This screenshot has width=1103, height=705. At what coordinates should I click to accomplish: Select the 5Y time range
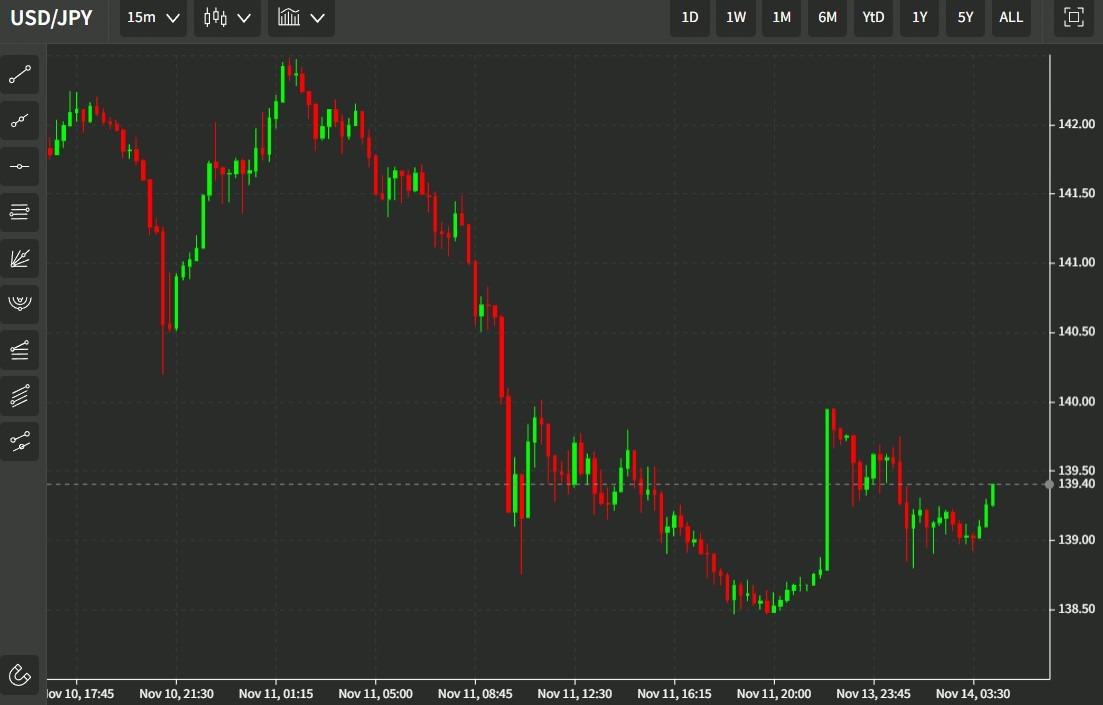965,18
